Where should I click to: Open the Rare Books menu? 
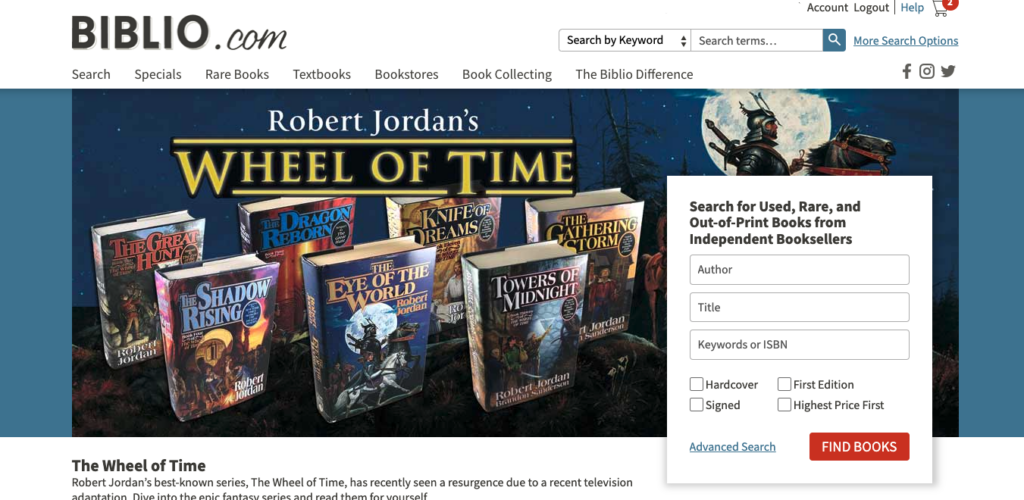coord(237,74)
